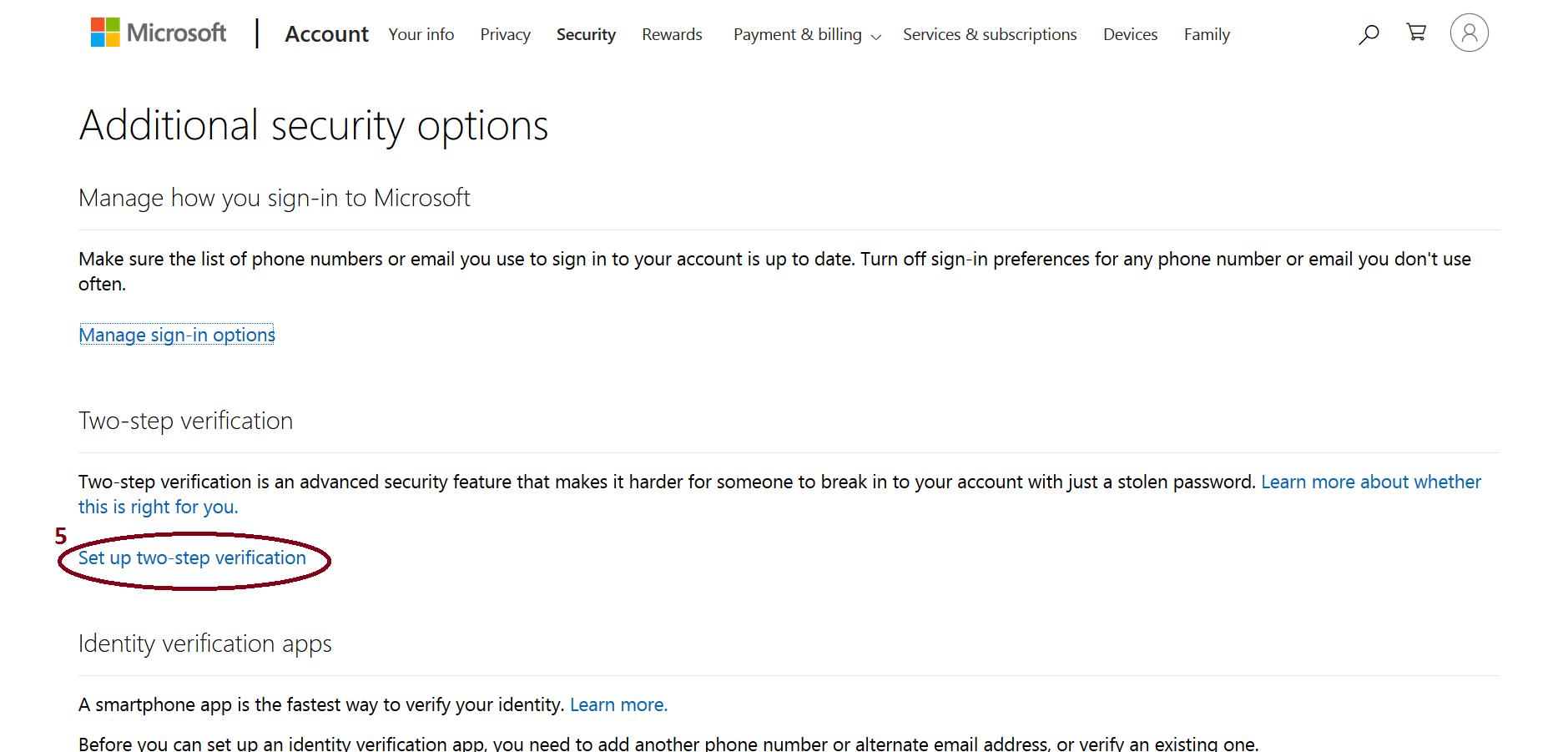Click the Identity verification apps heading

pos(204,643)
